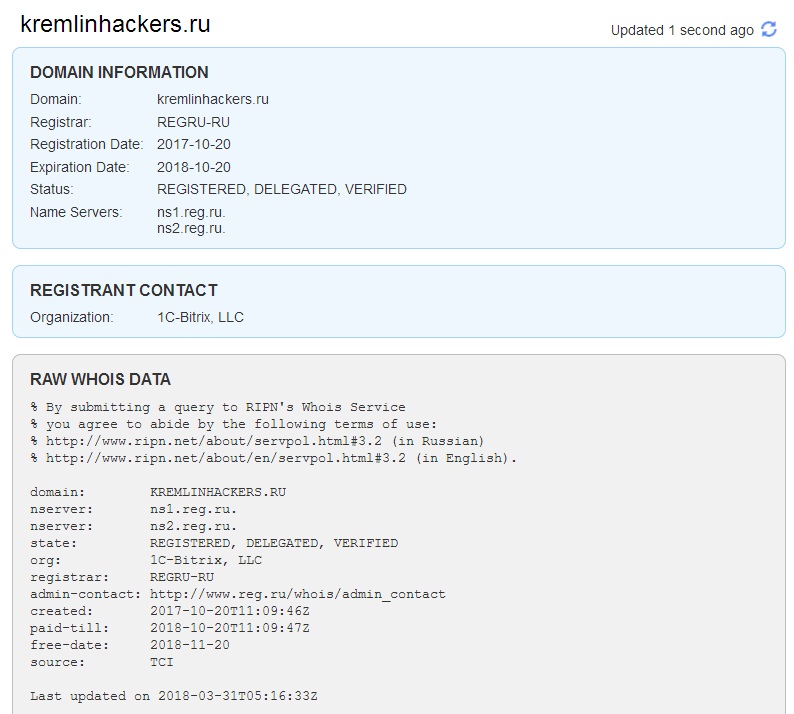Click the Registration Date value 2017-10-20

[194, 144]
